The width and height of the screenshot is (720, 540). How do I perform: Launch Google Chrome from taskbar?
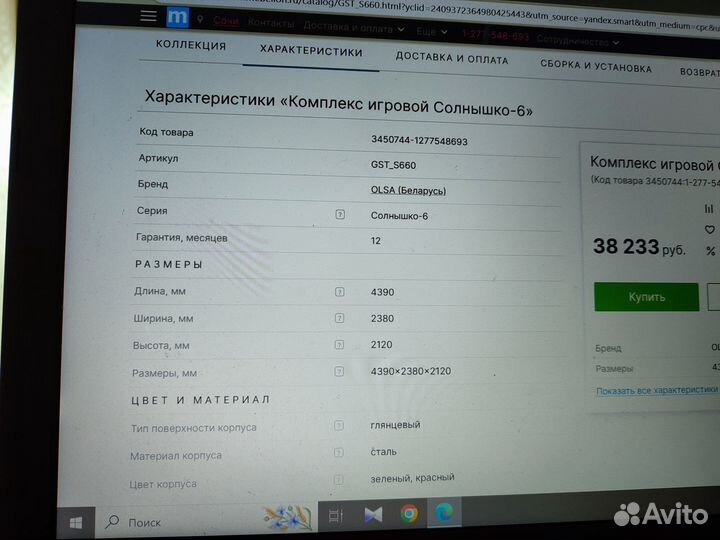409,513
